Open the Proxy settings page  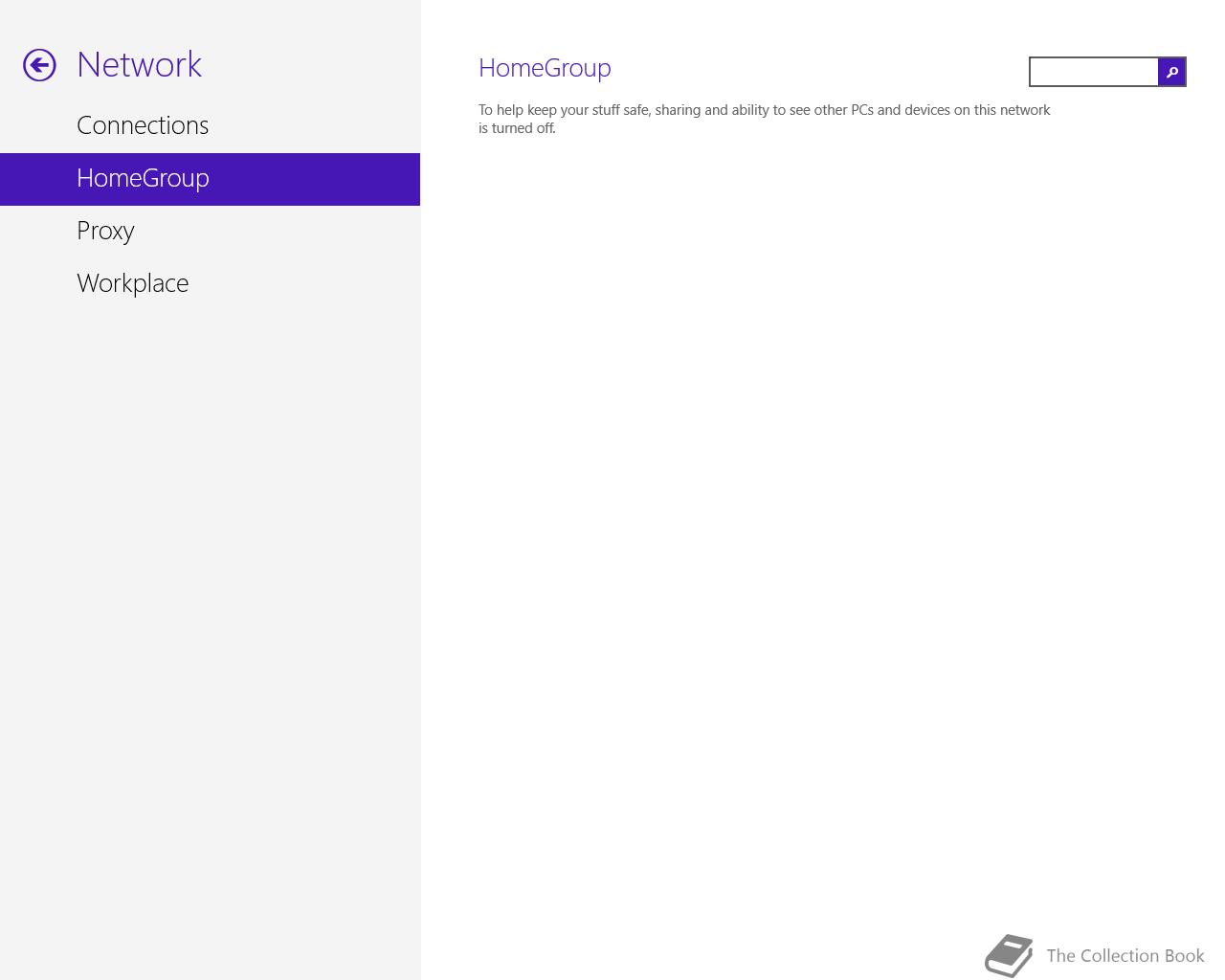point(210,232)
